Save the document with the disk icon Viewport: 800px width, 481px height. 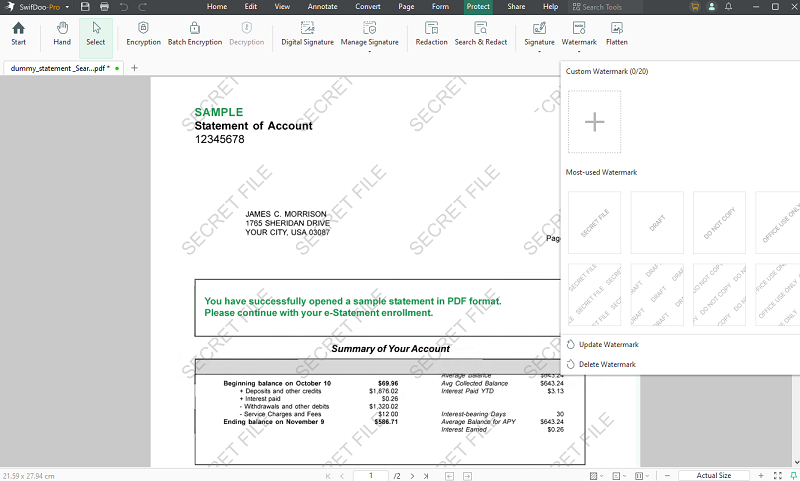[x=85, y=7]
